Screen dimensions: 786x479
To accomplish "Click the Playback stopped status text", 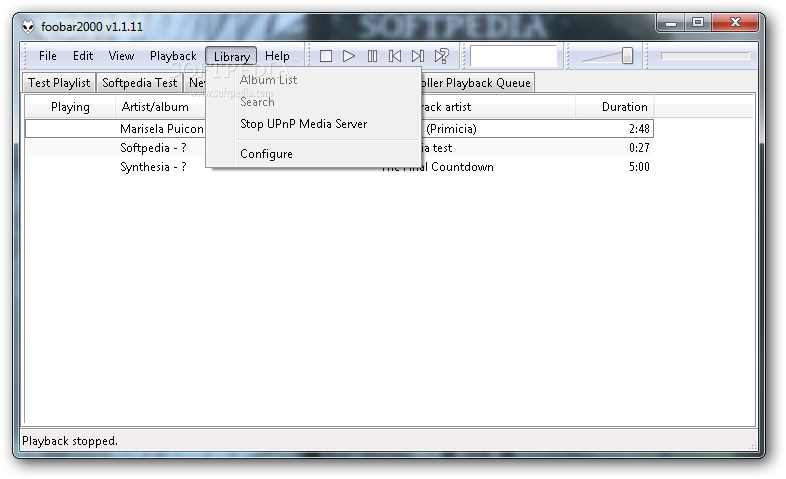I will pos(70,441).
